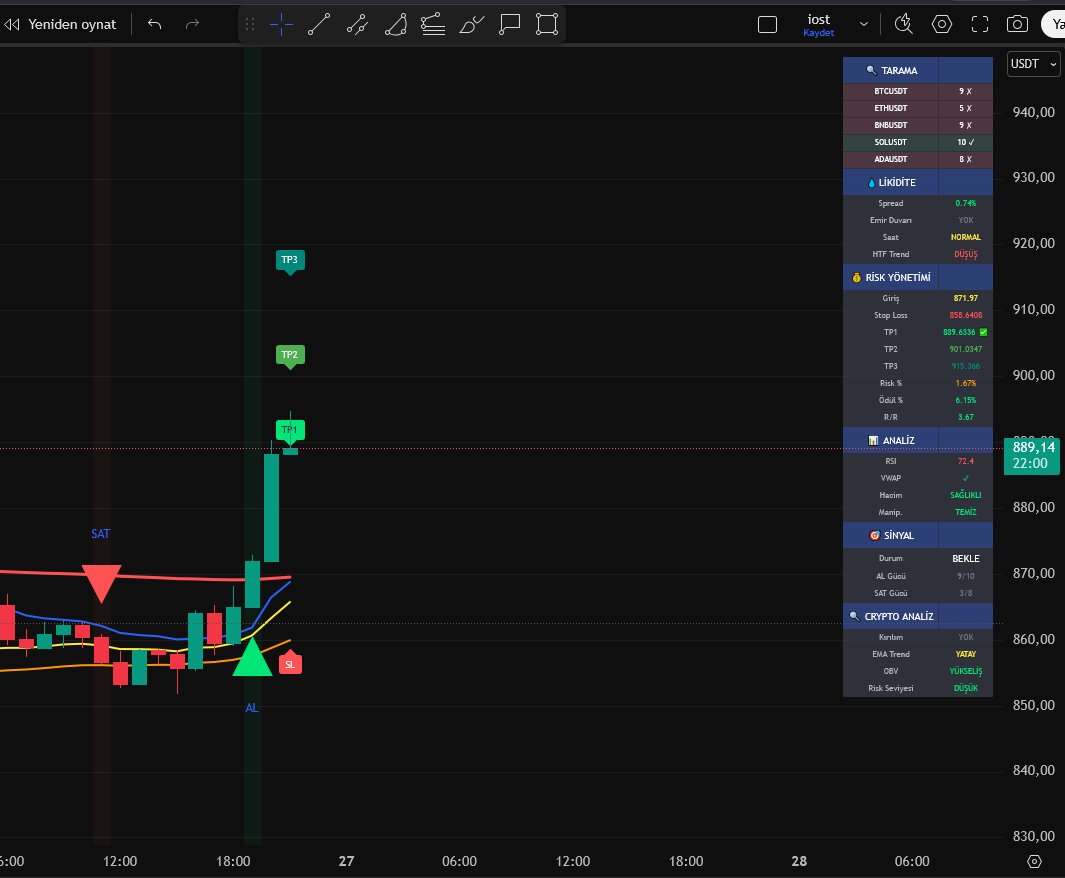
Task: Click the Stop Loss value 858.6408
Action: pyautogui.click(x=966, y=315)
